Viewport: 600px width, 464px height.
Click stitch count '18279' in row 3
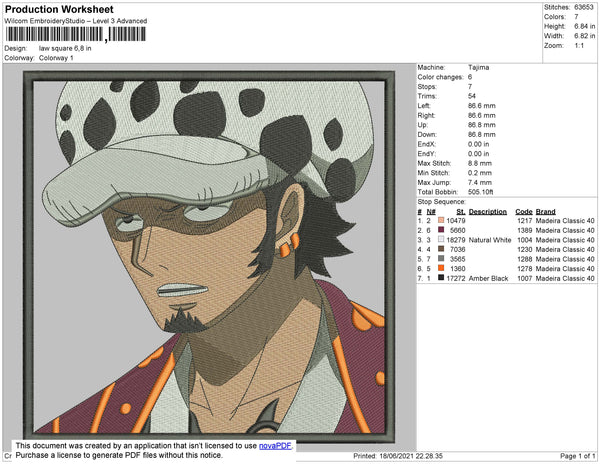pos(456,240)
